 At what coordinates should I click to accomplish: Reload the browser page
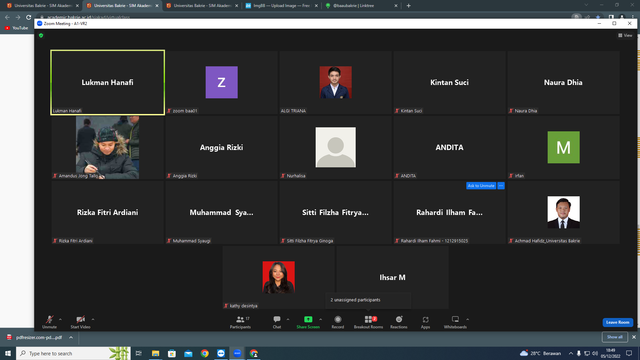(x=29, y=17)
